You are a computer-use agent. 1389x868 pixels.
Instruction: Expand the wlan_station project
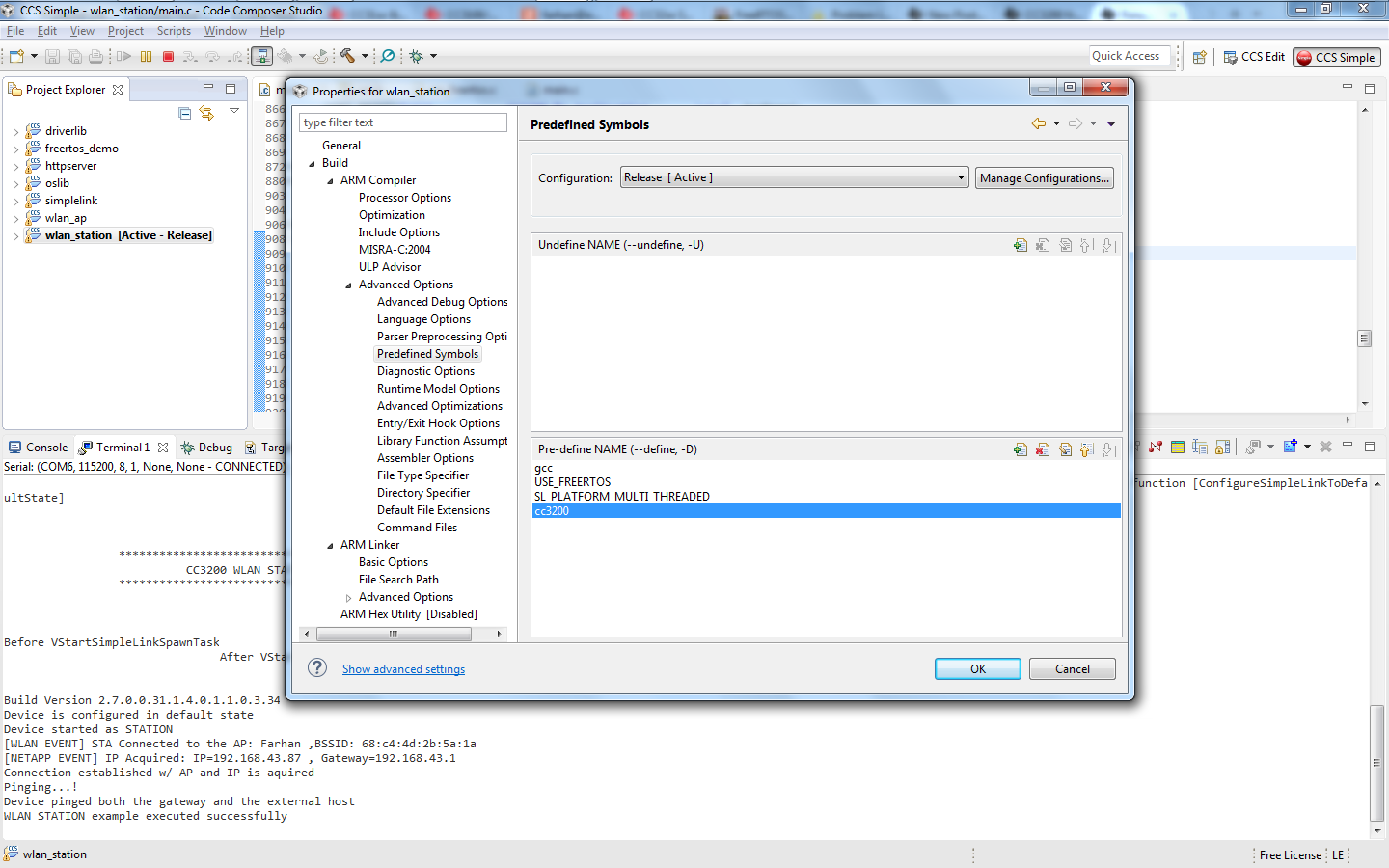[15, 236]
